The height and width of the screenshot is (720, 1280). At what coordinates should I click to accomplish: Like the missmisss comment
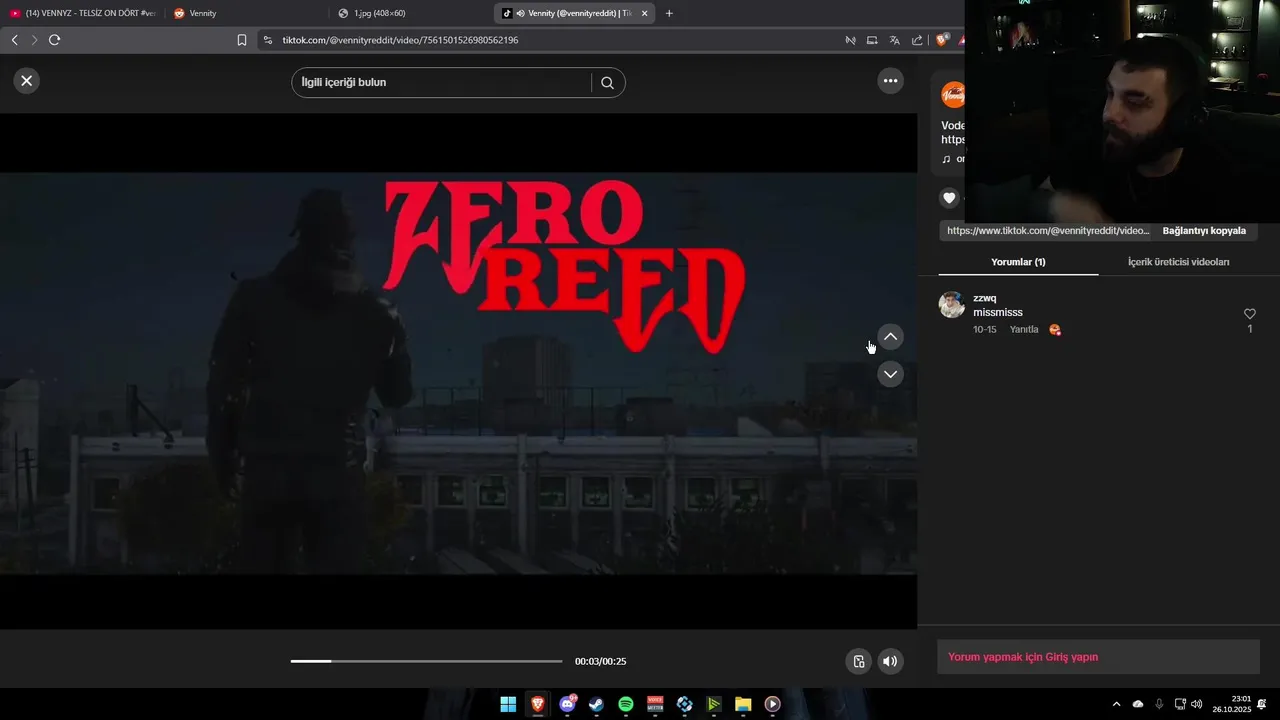[x=1249, y=314]
